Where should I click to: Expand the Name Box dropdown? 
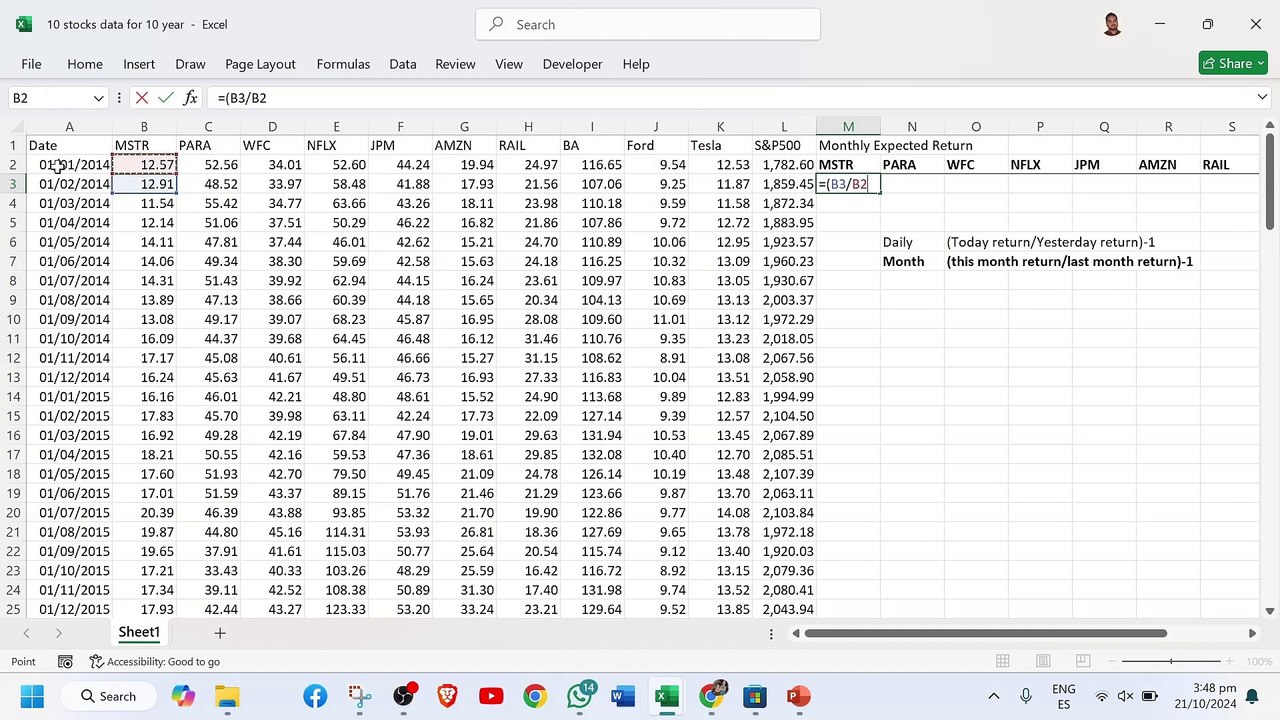[x=98, y=98]
